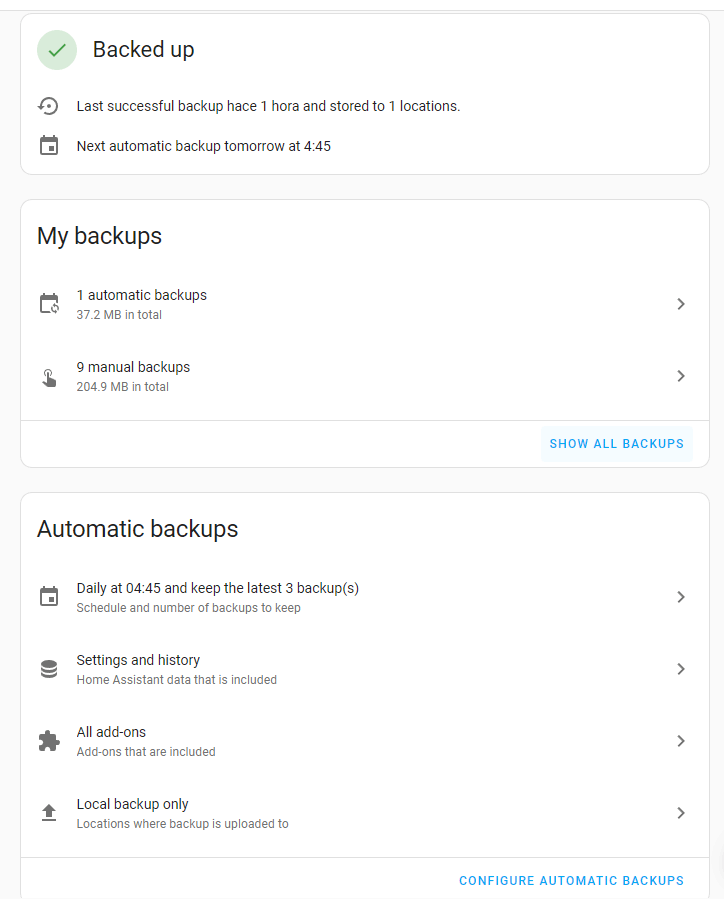Click the upload arrow icon for Local backup
This screenshot has height=899, width=724.
[49, 812]
